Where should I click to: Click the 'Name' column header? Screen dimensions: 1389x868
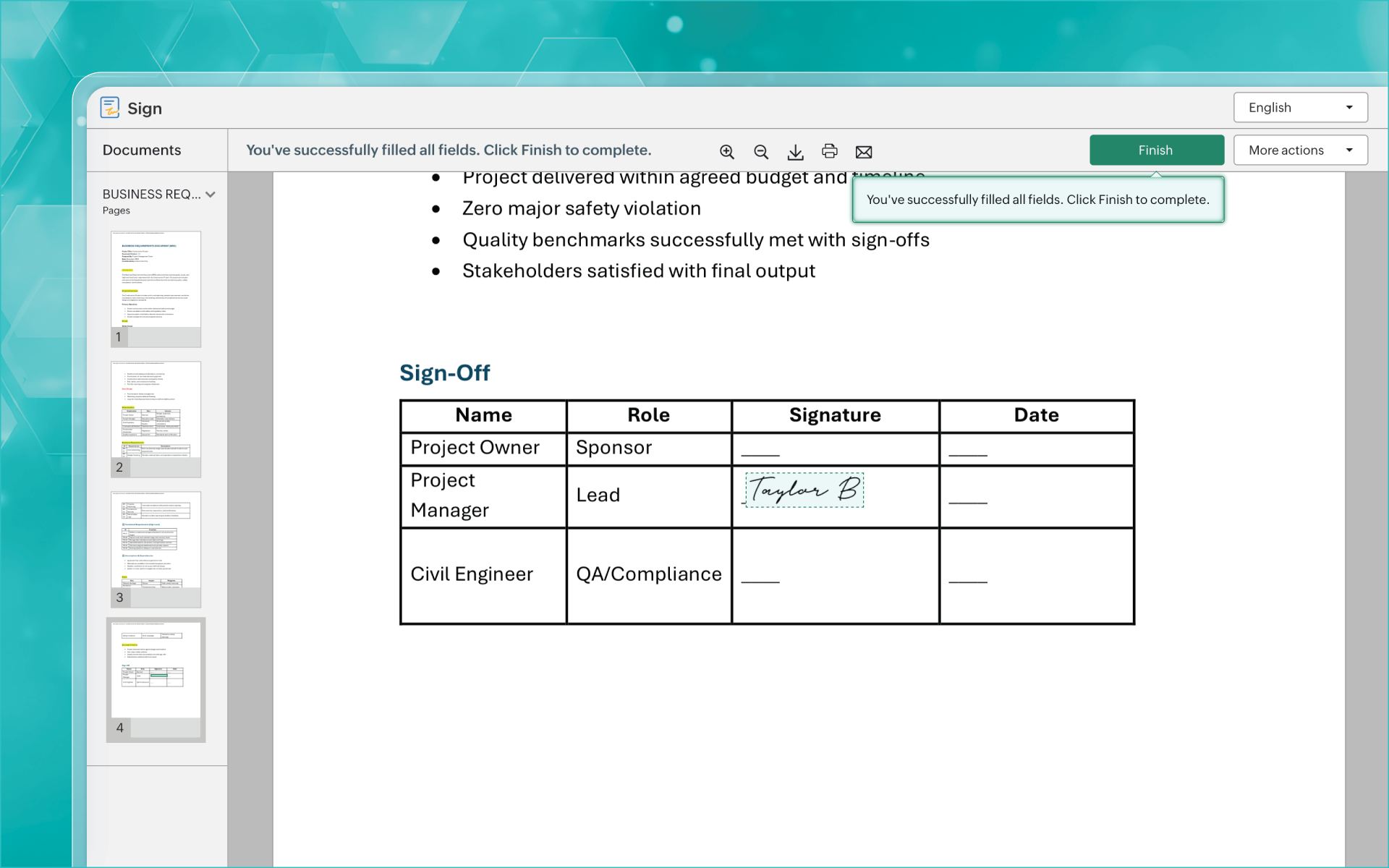tap(483, 415)
